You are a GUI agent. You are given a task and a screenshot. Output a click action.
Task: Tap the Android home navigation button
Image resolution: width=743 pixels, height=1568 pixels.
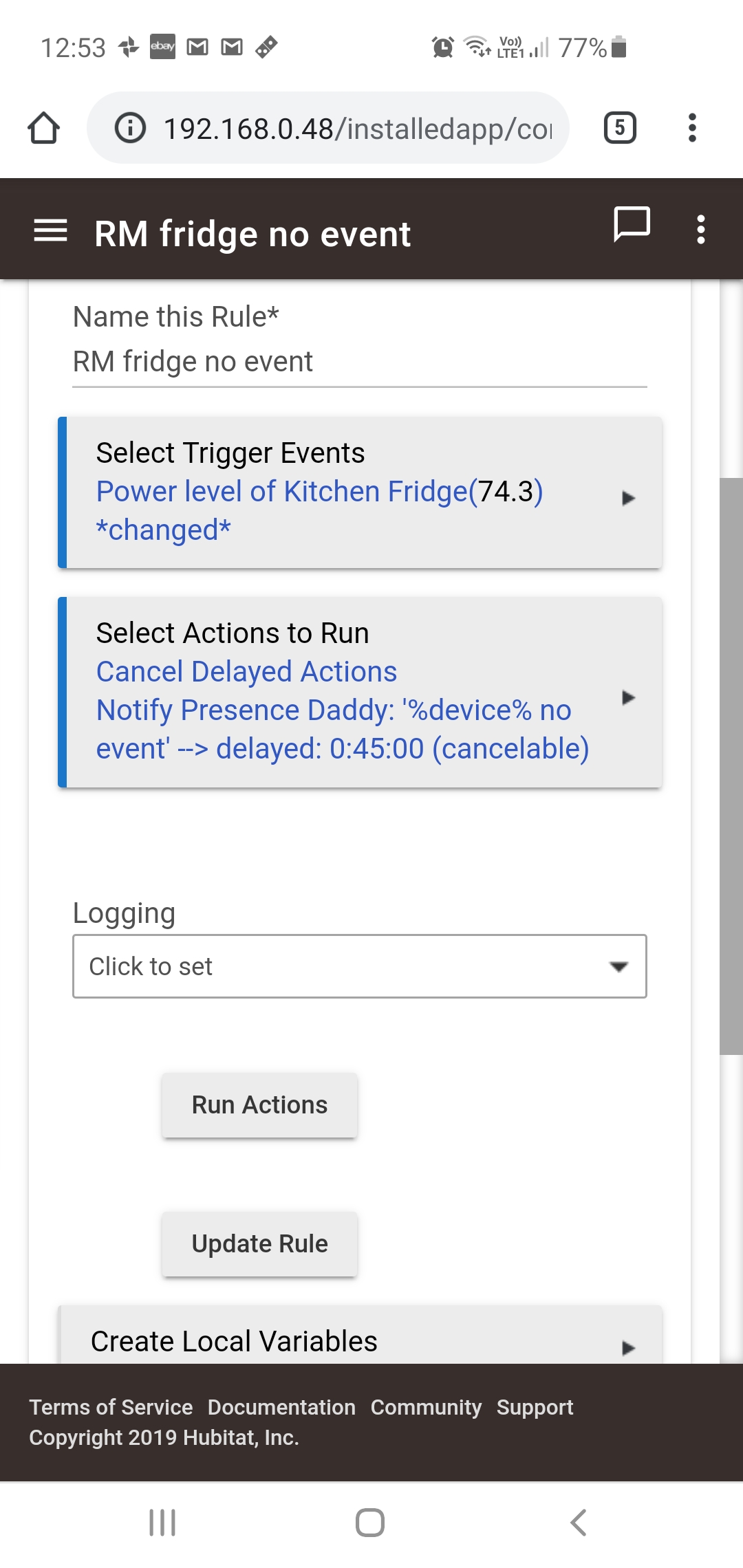(x=370, y=1523)
